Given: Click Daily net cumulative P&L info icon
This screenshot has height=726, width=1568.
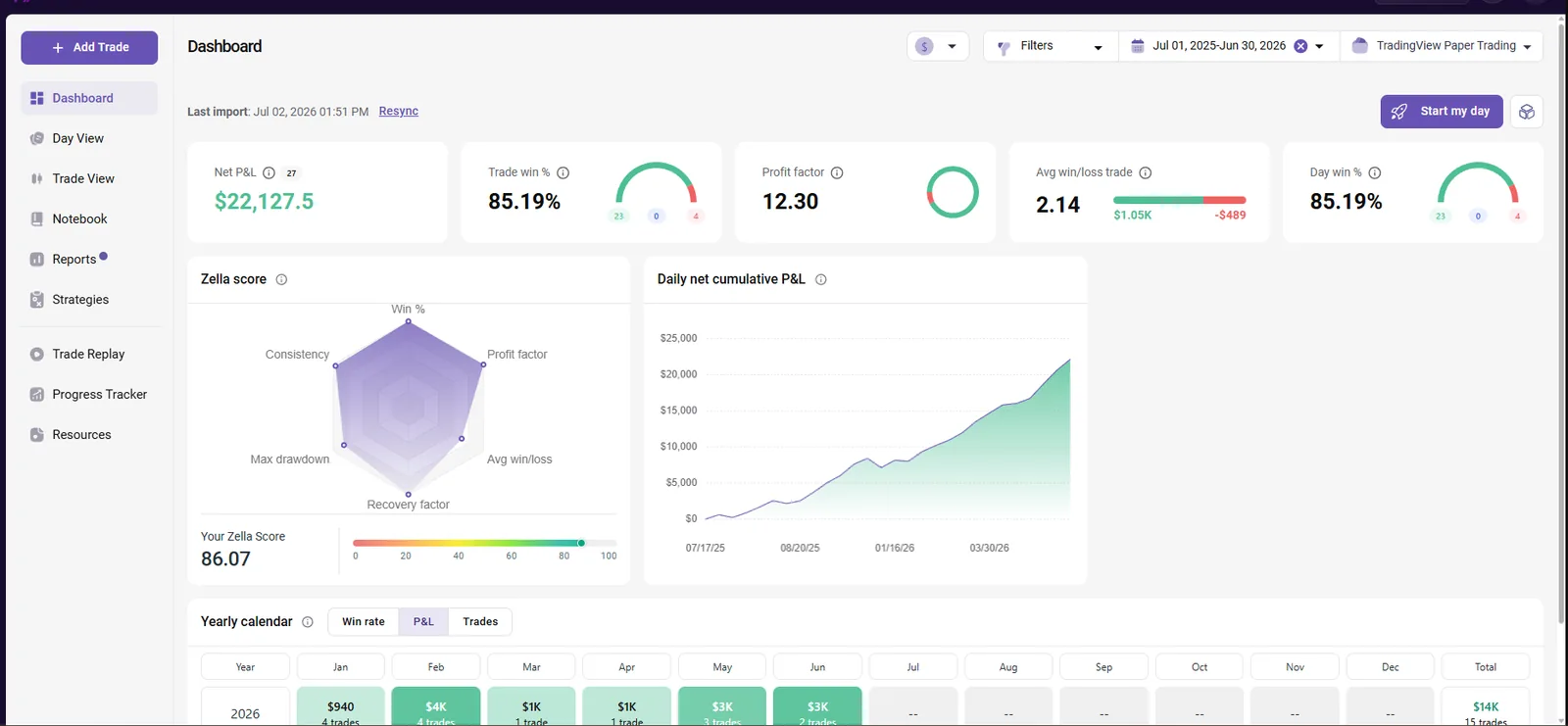Looking at the screenshot, I should (x=821, y=279).
